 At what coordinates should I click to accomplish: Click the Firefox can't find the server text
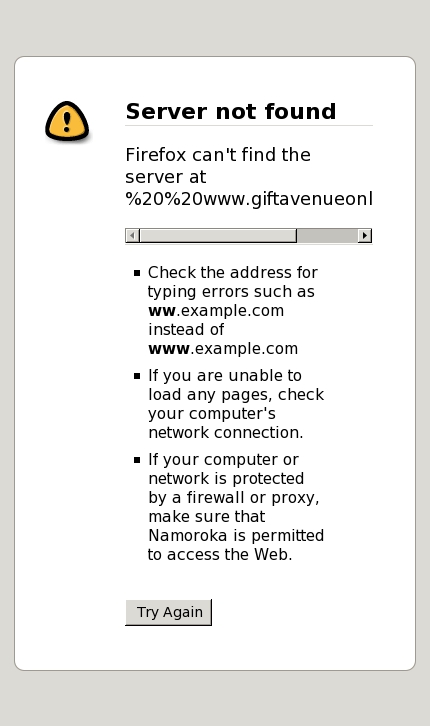tap(218, 165)
